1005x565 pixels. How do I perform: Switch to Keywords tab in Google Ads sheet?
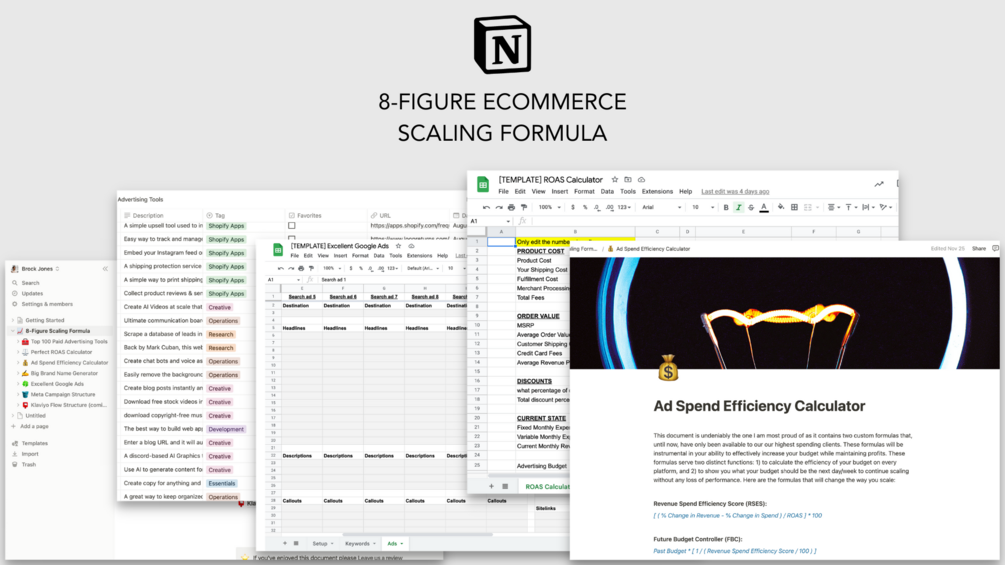360,544
